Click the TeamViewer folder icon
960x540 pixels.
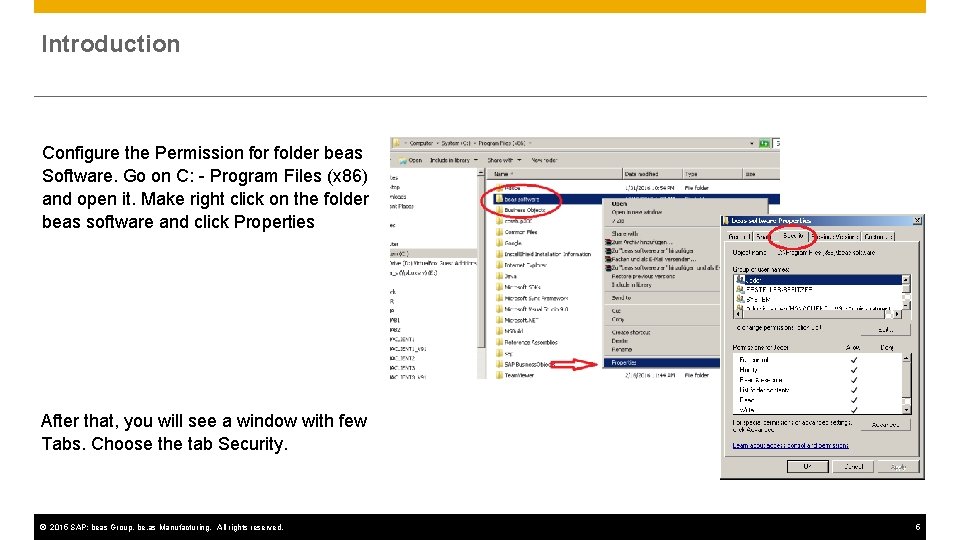(499, 375)
